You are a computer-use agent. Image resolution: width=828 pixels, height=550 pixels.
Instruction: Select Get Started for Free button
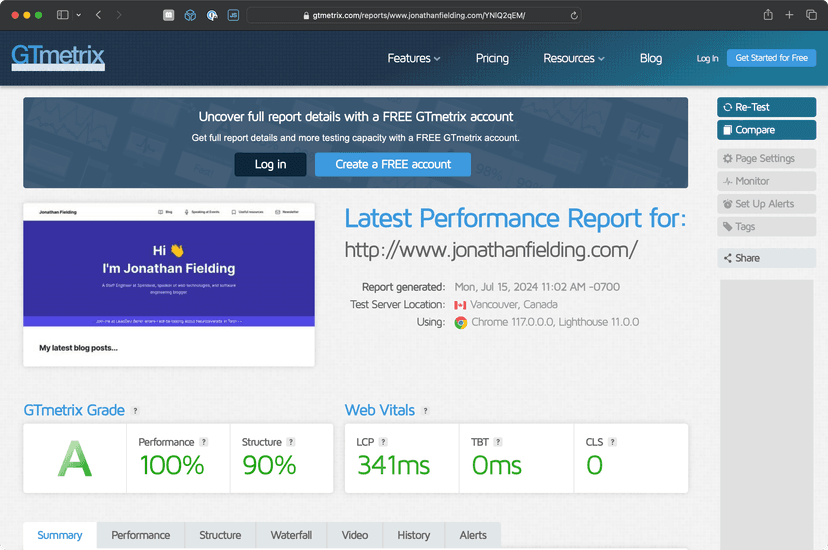click(771, 58)
